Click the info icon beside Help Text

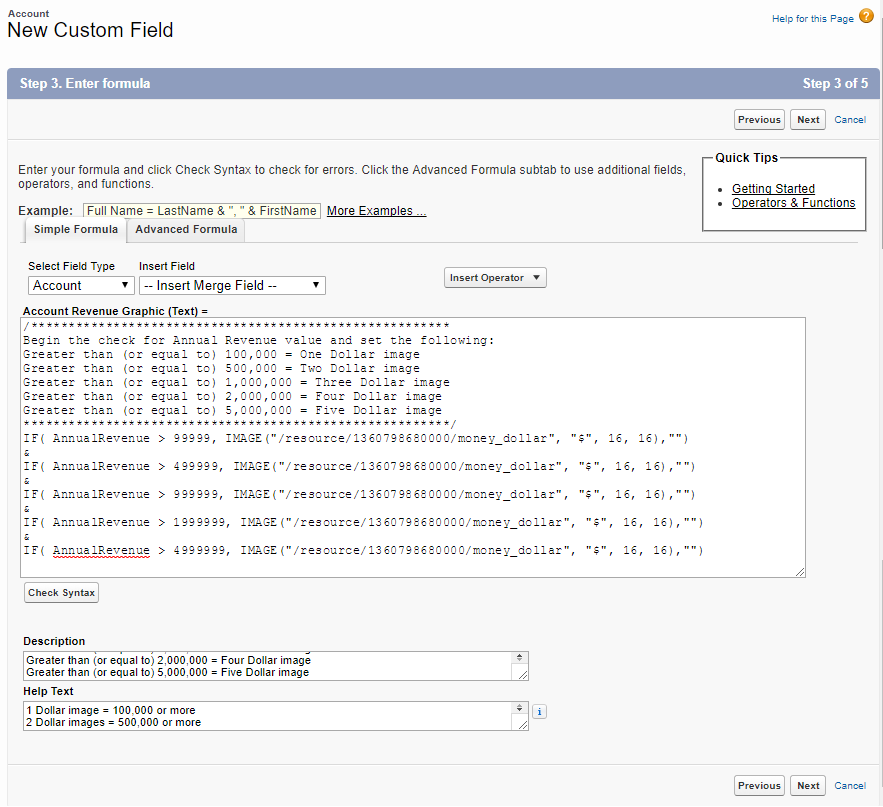click(x=539, y=712)
